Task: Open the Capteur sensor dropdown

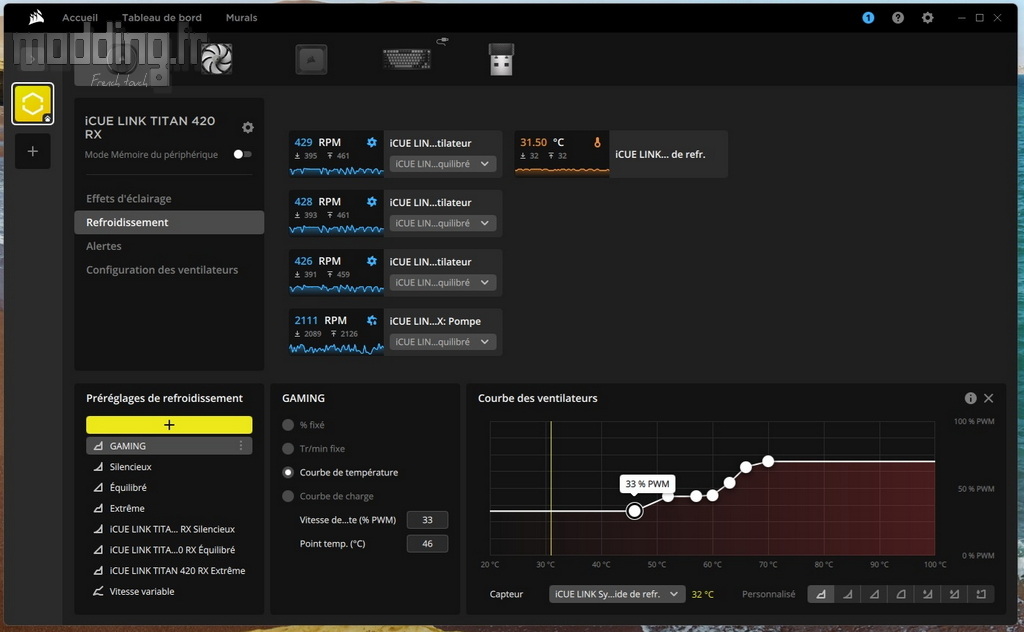Action: (x=617, y=593)
